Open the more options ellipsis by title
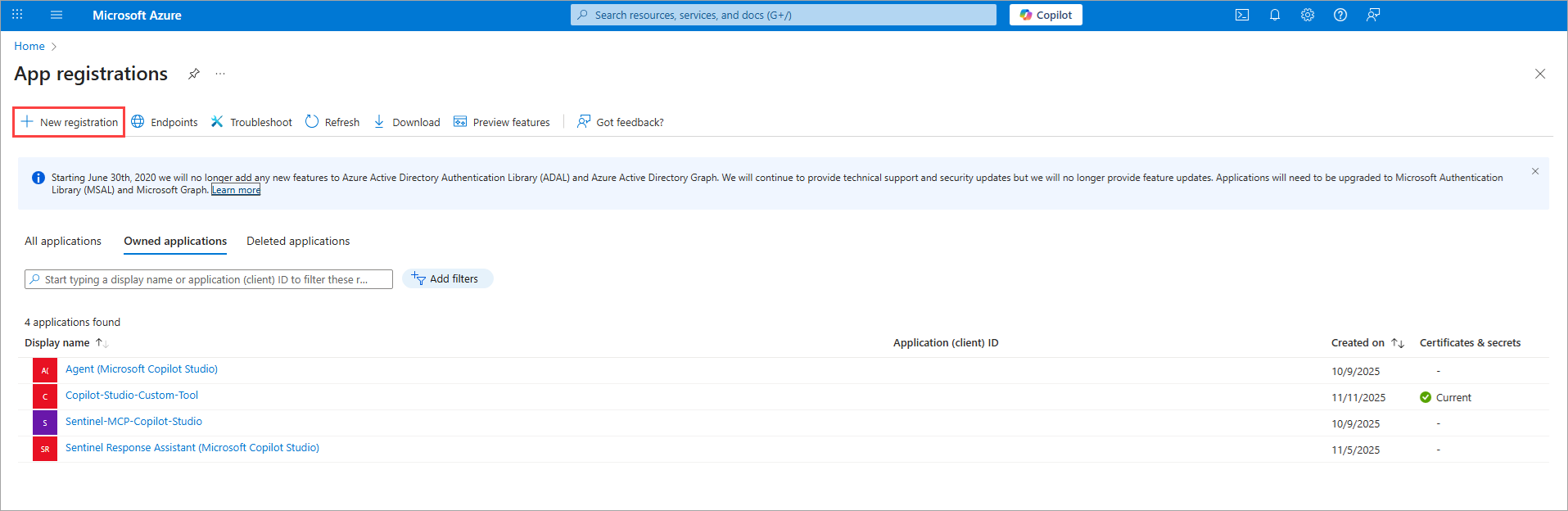 click(x=220, y=74)
